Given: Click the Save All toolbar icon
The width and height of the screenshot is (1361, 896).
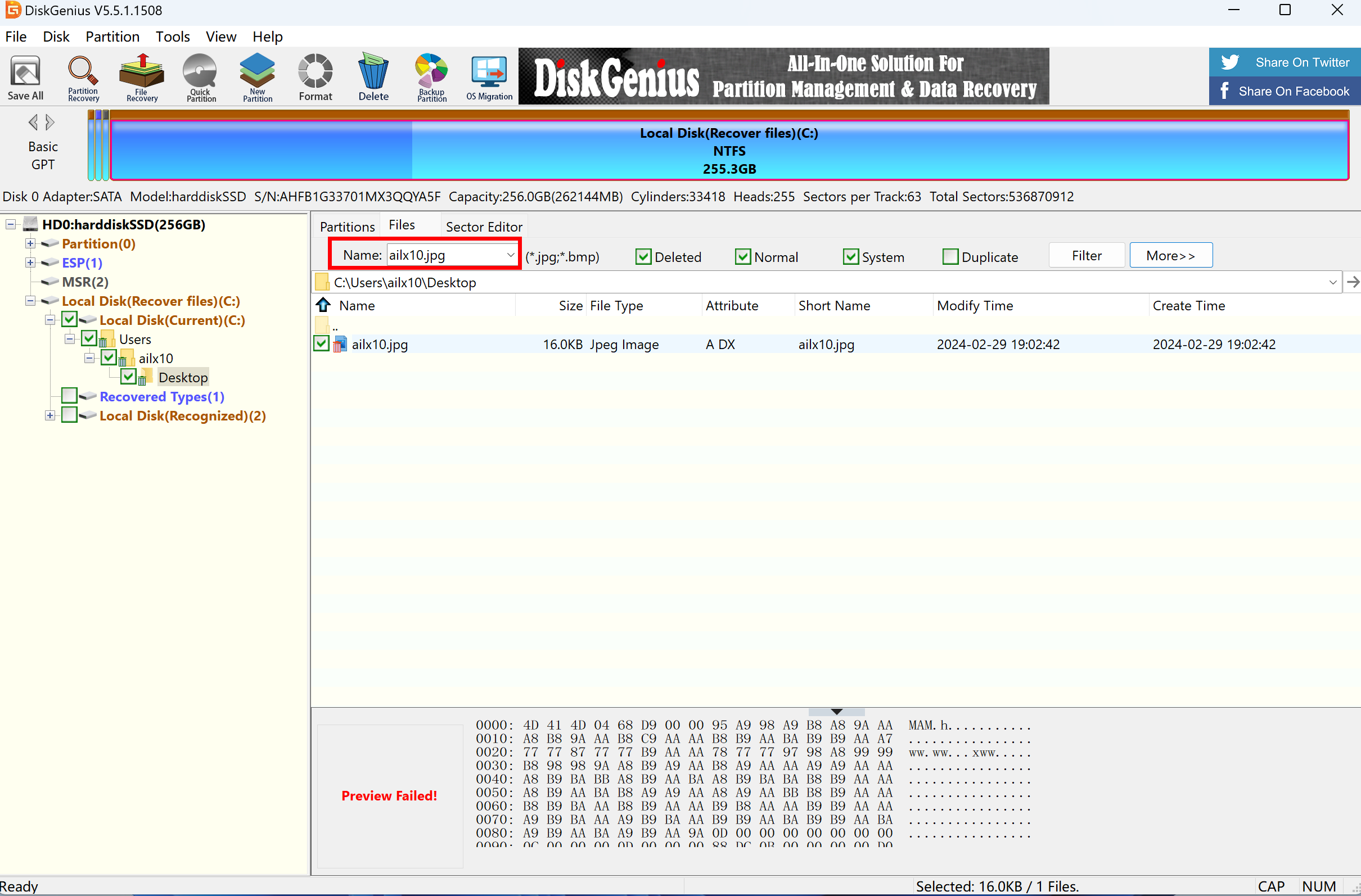Looking at the screenshot, I should pos(25,78).
